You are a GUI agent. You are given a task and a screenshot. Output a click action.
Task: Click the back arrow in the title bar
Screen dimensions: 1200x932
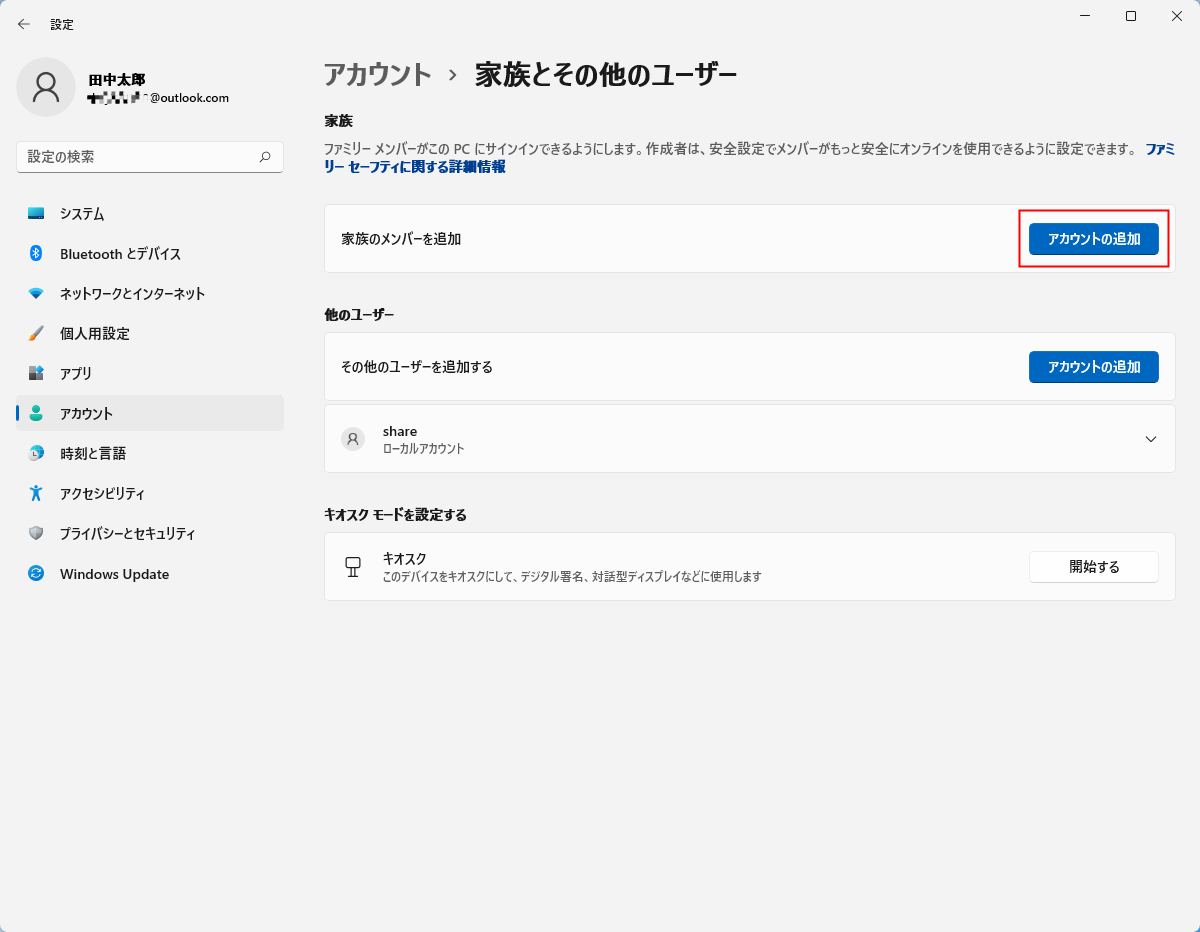click(24, 24)
